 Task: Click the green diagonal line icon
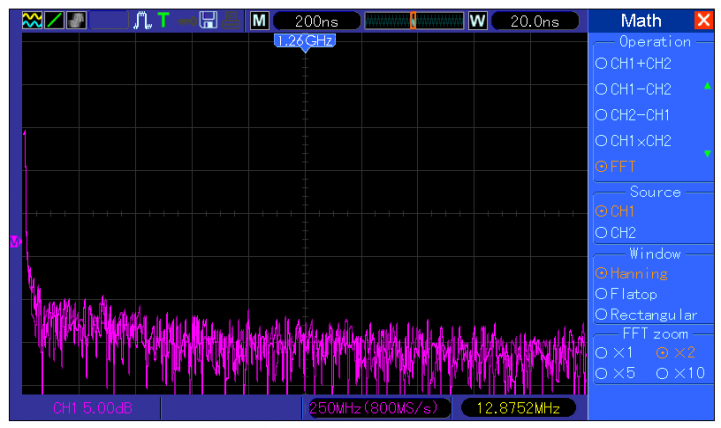54,20
